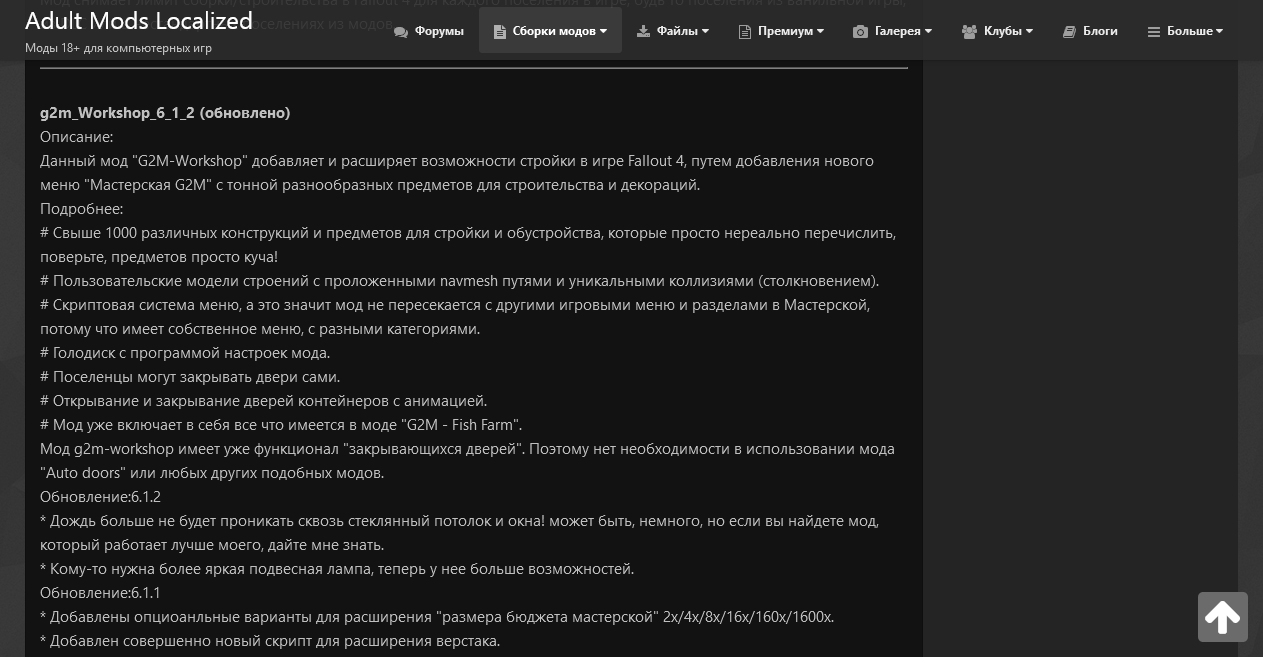Open the Галерея dropdown caret

pos(928,32)
